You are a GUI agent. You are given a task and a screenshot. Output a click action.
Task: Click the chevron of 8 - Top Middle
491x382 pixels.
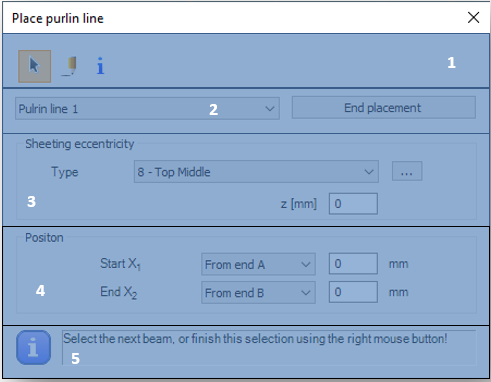coord(369,172)
